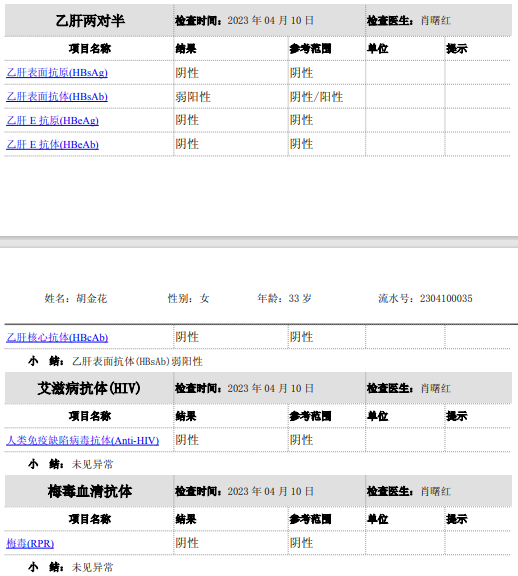The width and height of the screenshot is (518, 576).
Task: Click the 阴性/阳性 reference range cell
Action: point(316,97)
